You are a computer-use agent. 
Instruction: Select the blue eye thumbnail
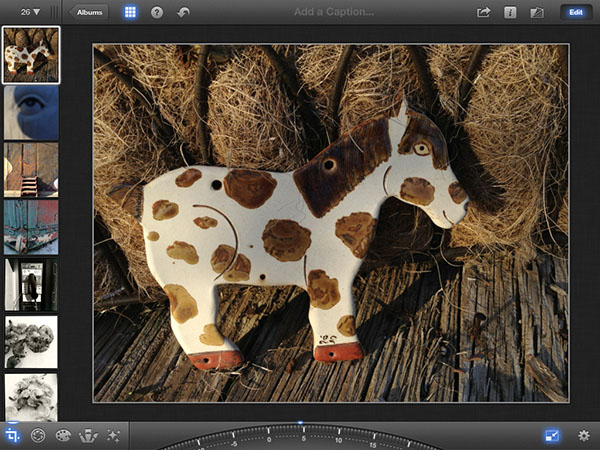click(31, 112)
